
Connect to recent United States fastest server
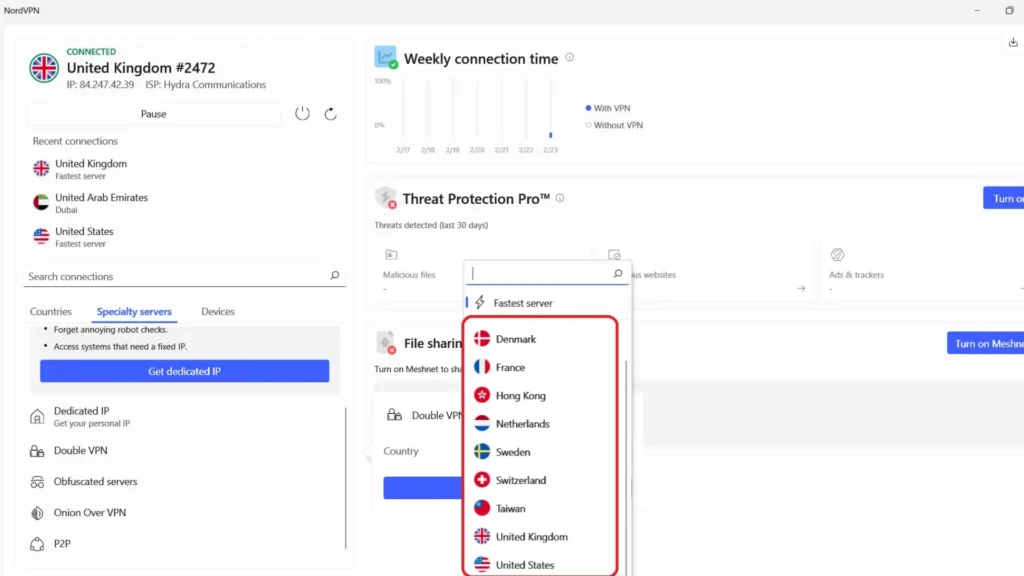coord(185,237)
